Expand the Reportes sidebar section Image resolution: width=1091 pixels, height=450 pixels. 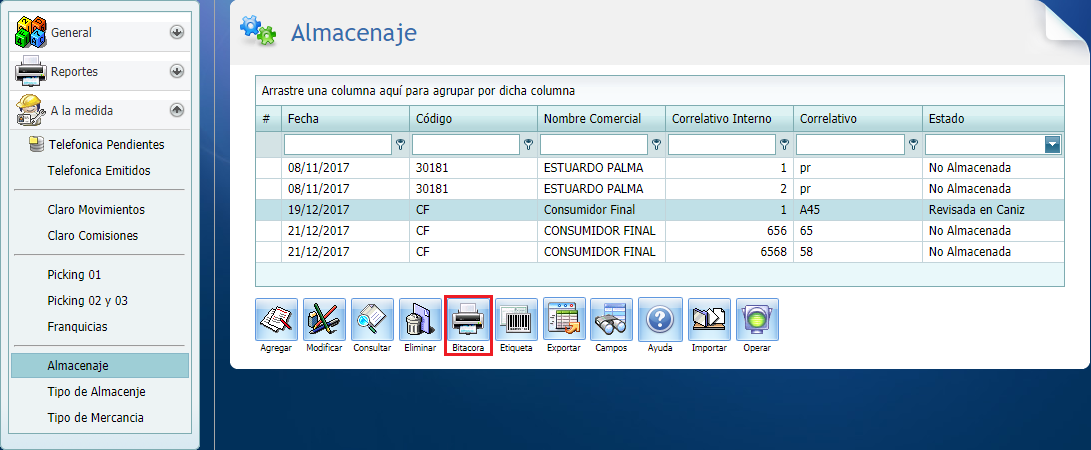click(177, 71)
